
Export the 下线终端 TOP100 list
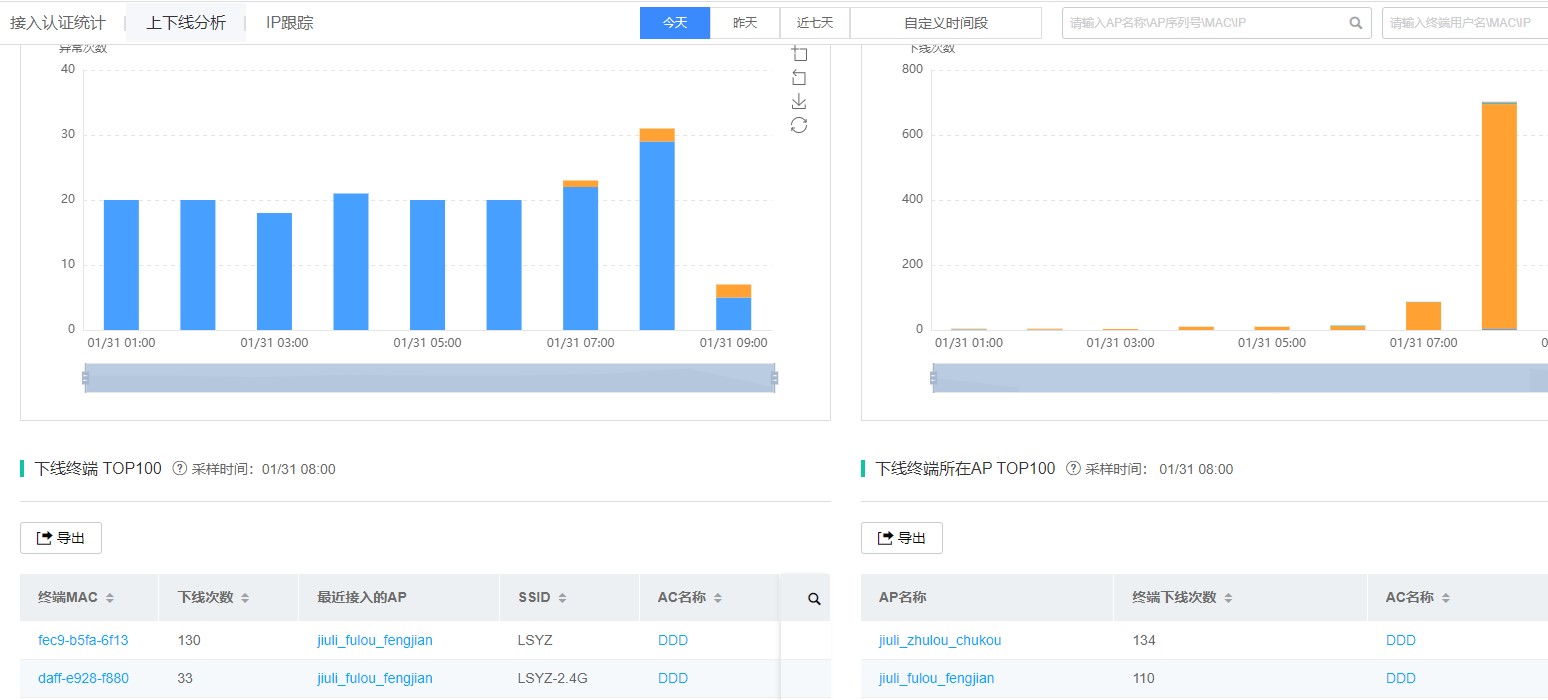pyautogui.click(x=61, y=538)
